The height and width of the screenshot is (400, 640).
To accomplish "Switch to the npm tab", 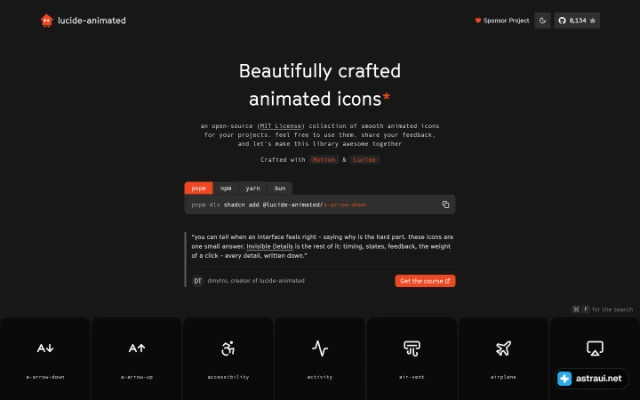I will [x=226, y=188].
